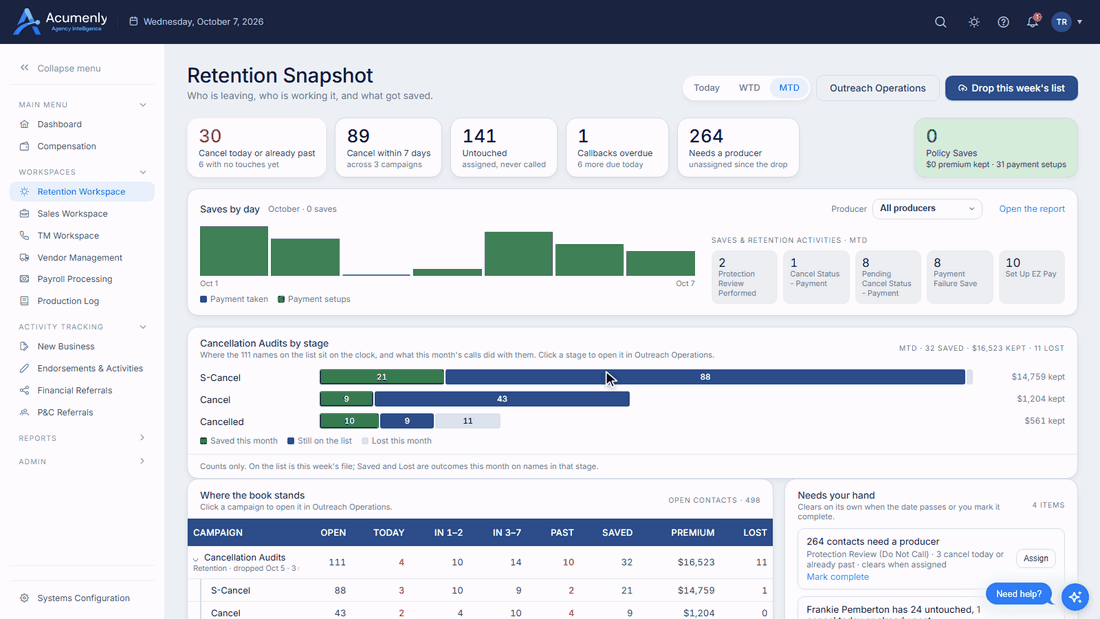1100x619 pixels.
Task: Select the MTD time range
Action: click(789, 88)
